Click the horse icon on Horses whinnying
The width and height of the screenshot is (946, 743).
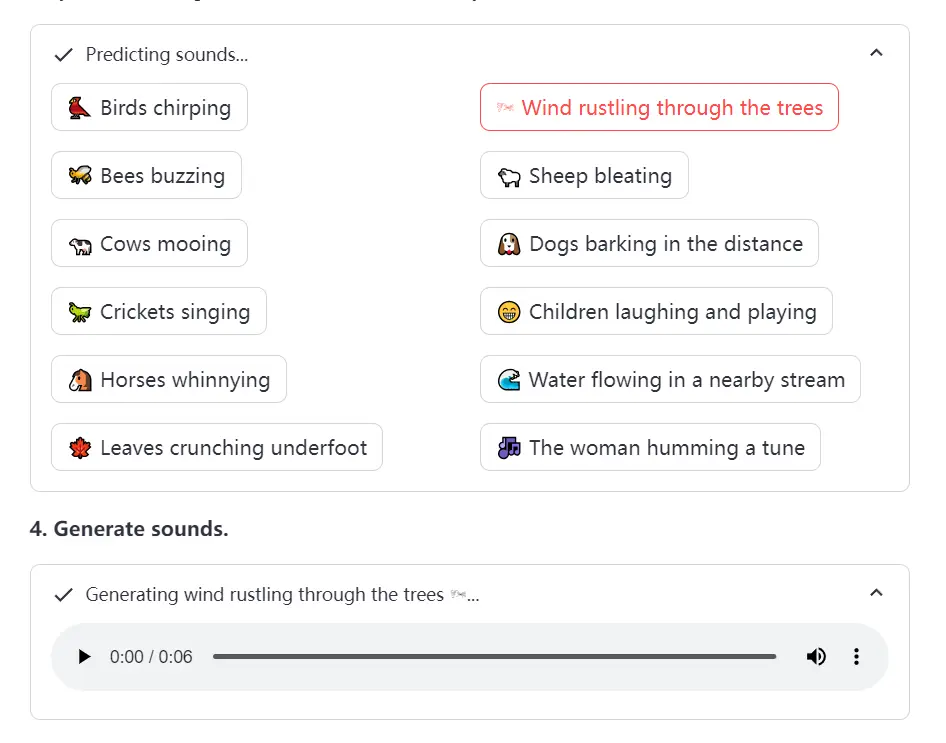pos(82,379)
